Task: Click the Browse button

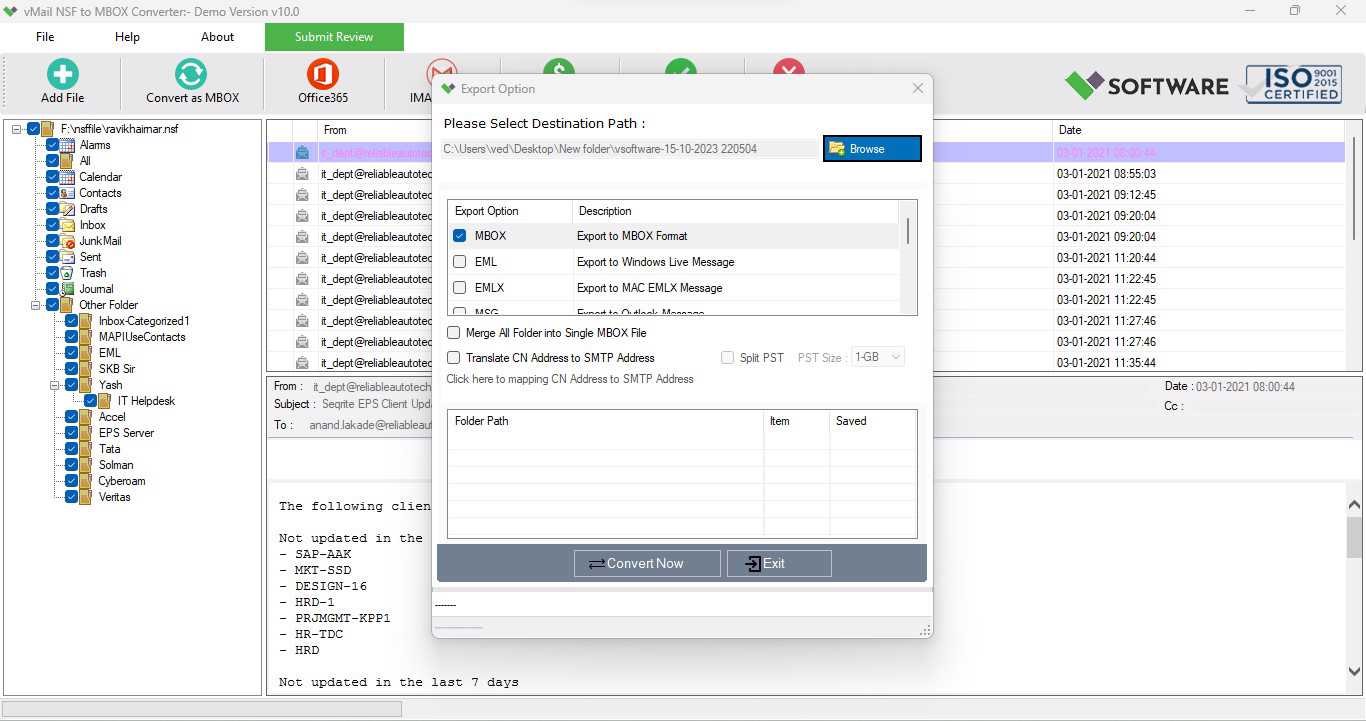Action: pyautogui.click(x=872, y=149)
